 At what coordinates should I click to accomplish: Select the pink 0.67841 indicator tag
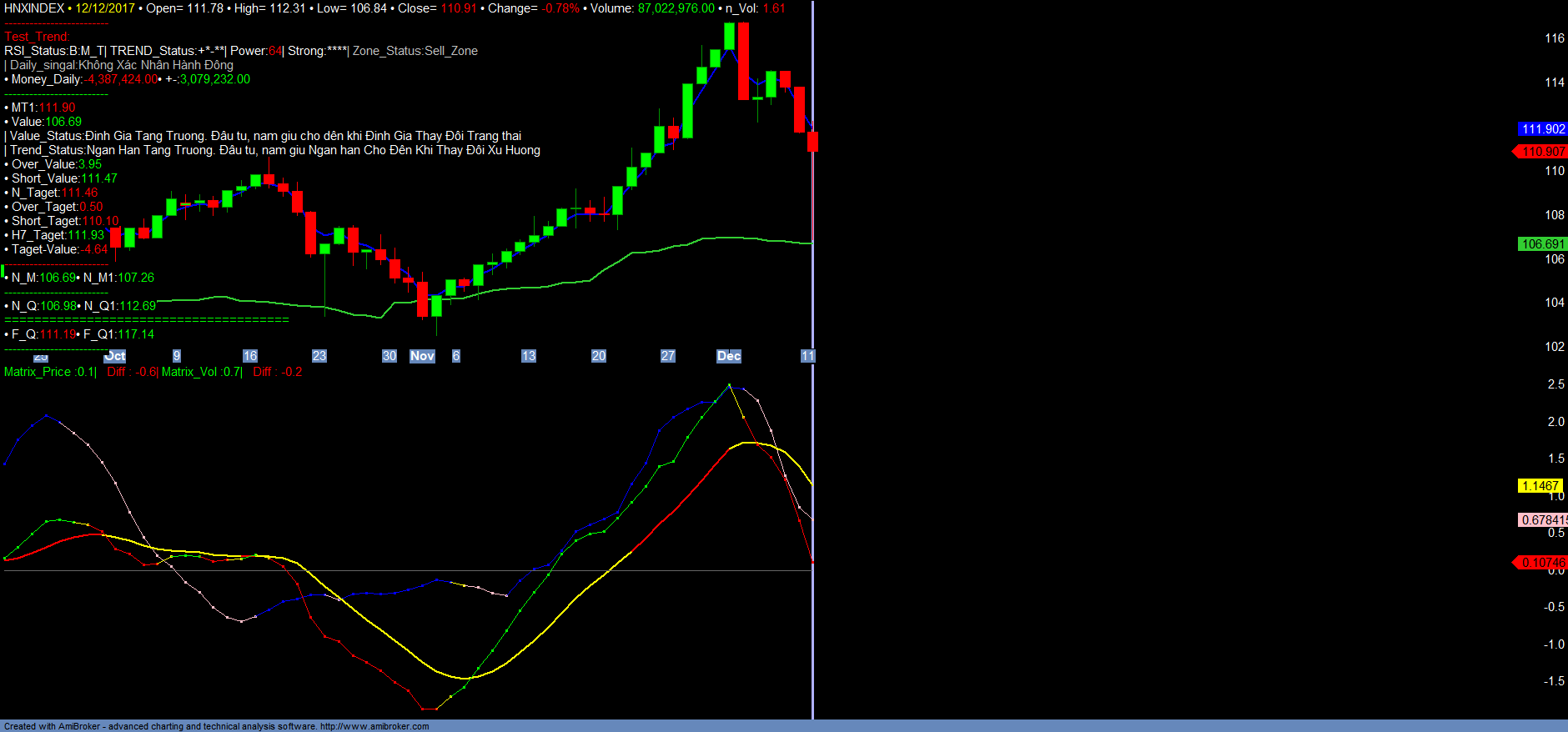pyautogui.click(x=1542, y=520)
